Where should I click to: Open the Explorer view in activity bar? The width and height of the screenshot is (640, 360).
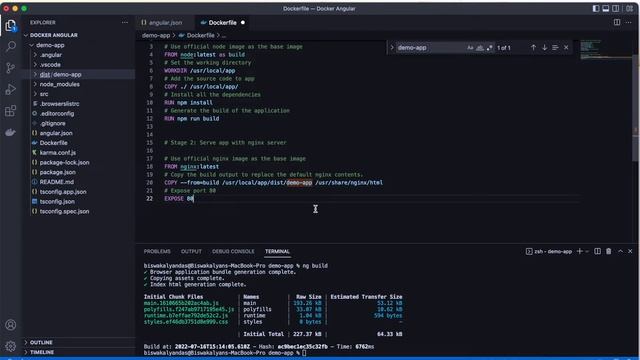(x=11, y=26)
